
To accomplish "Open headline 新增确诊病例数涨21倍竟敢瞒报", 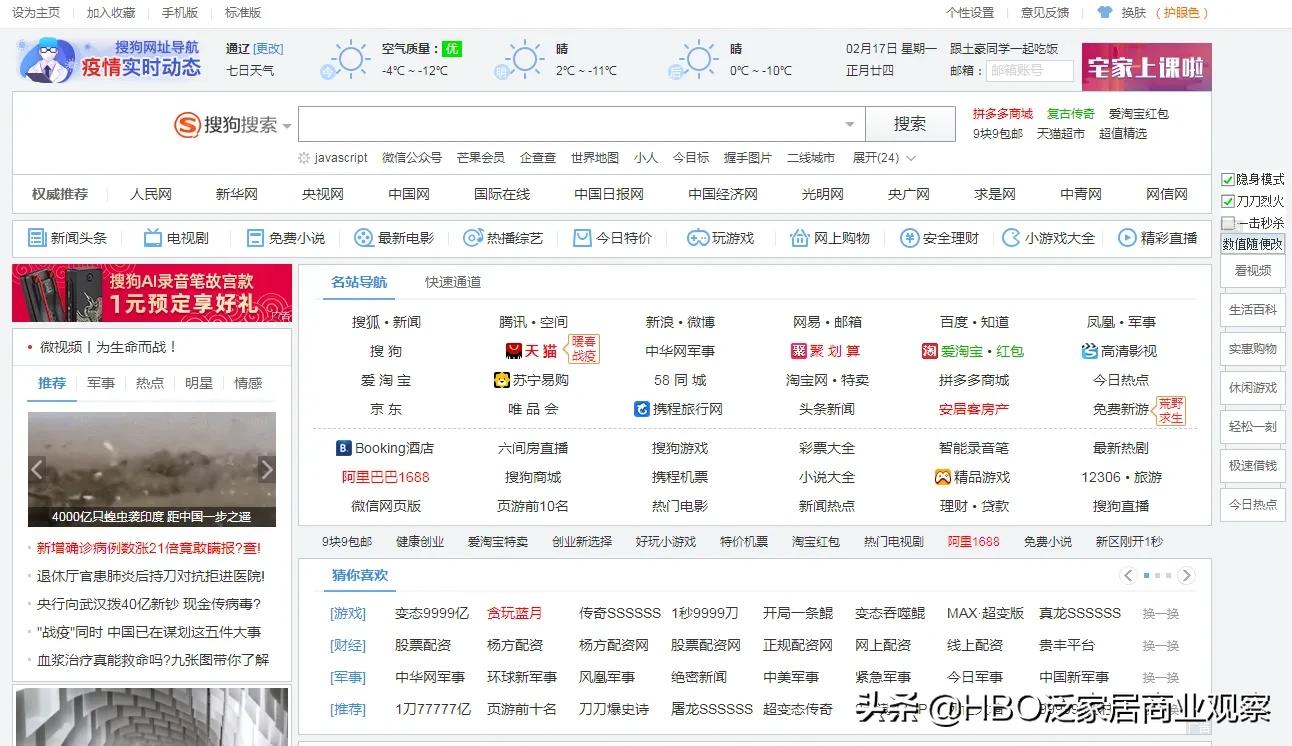I will 149,548.
